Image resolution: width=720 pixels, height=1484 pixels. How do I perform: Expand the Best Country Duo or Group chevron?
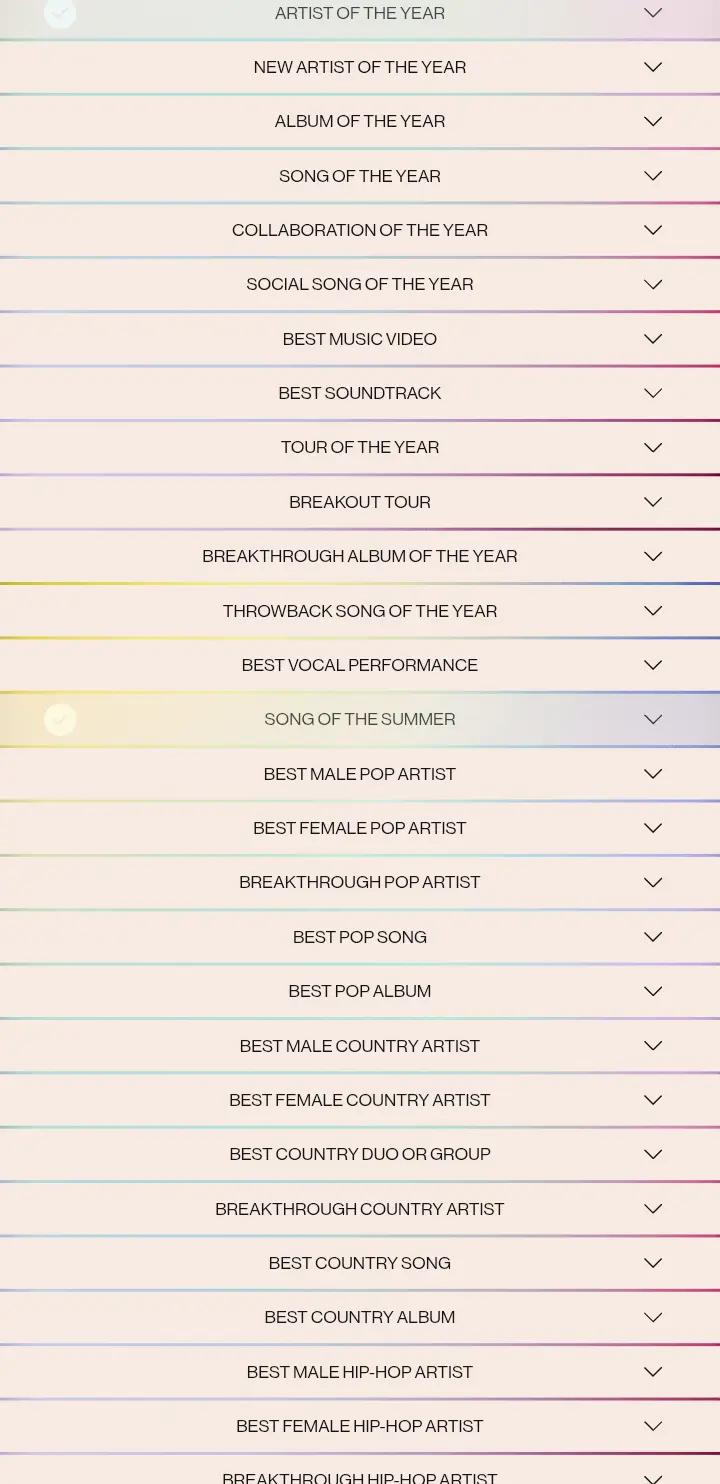tap(653, 1154)
